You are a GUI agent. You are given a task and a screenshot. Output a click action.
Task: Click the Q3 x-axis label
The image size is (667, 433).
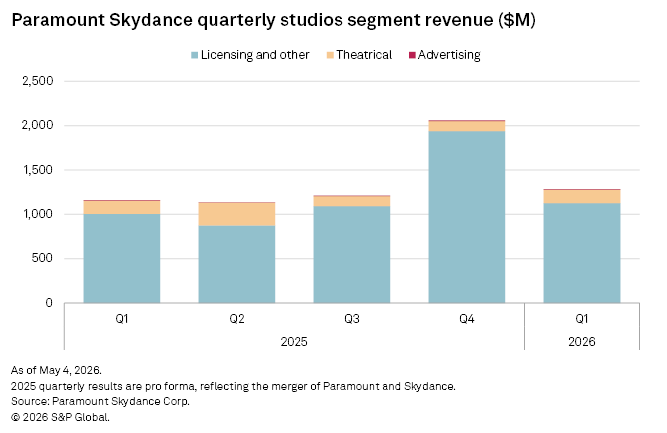click(352, 319)
